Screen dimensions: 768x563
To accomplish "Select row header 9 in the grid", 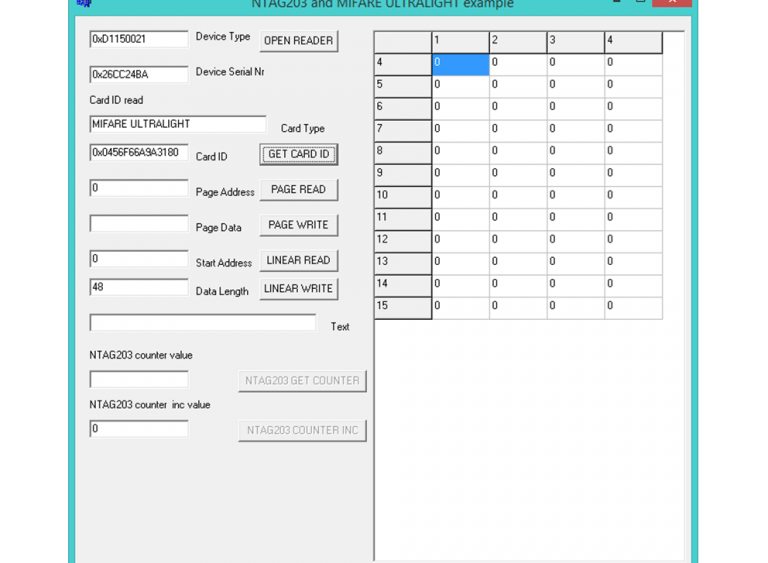I will pos(403,175).
